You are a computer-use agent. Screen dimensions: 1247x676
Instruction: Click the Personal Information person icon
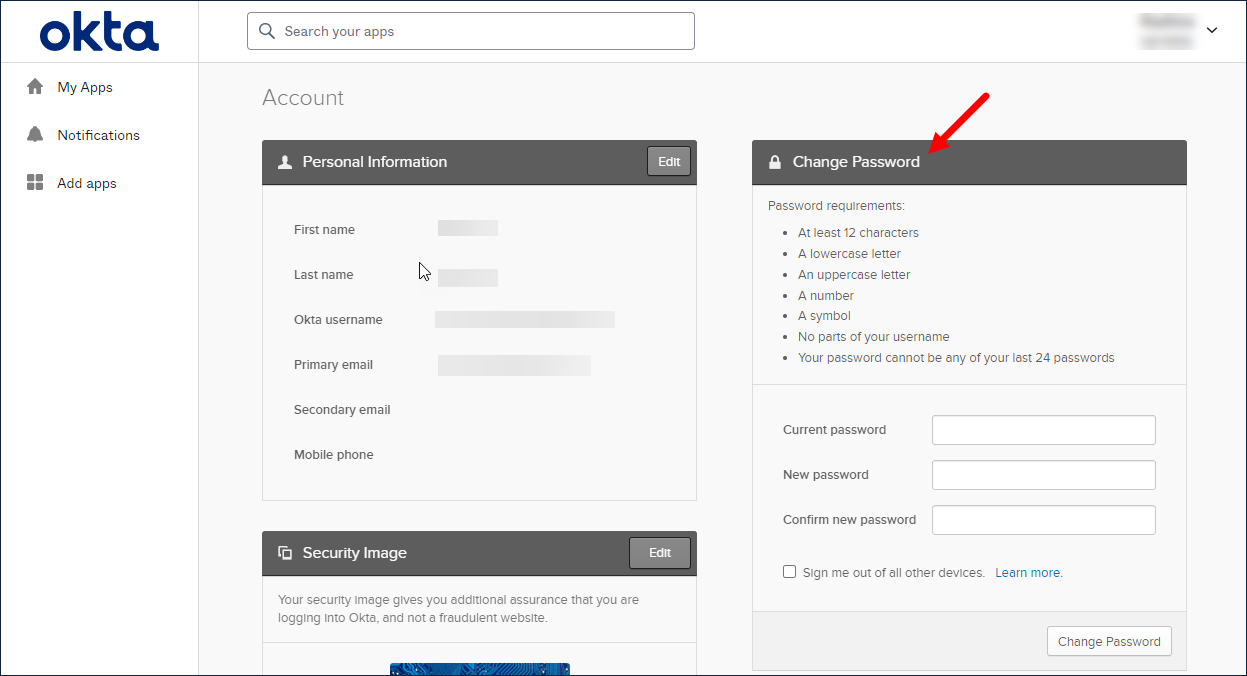pos(285,162)
